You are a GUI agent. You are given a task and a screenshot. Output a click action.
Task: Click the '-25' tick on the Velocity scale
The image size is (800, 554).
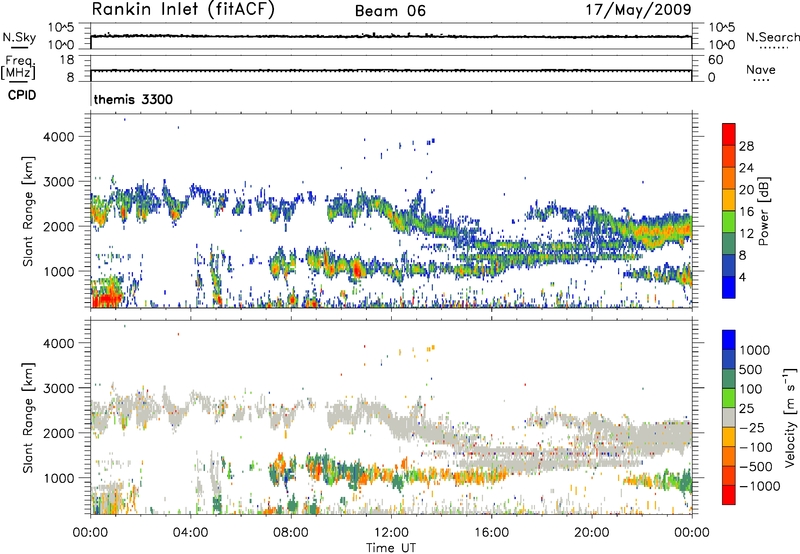coord(752,427)
